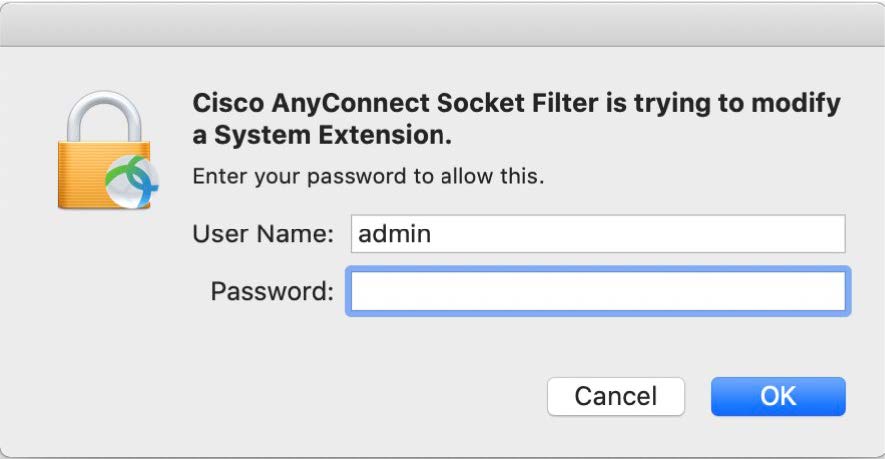Click the "Password:" label
Screen dimensions: 885x459
tap(271, 292)
